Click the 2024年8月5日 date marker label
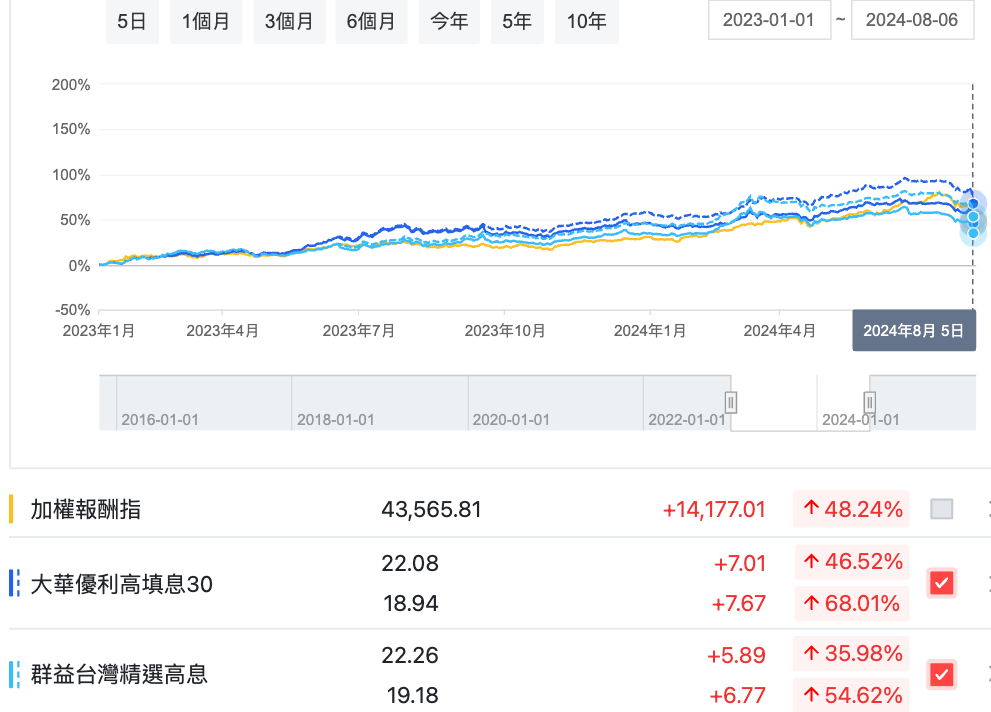The image size is (991, 712). [x=913, y=331]
